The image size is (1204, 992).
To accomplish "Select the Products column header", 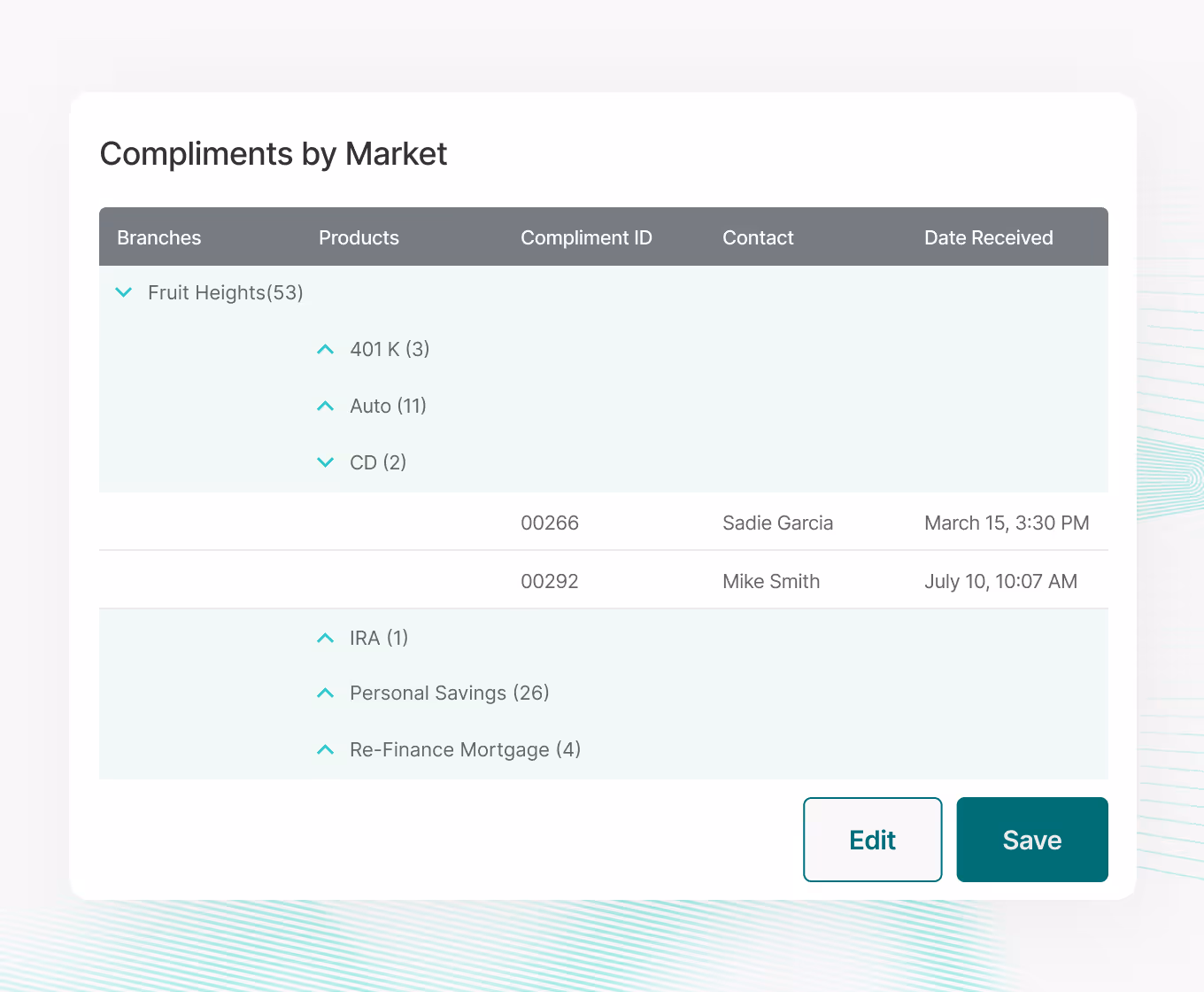I will pyautogui.click(x=359, y=237).
